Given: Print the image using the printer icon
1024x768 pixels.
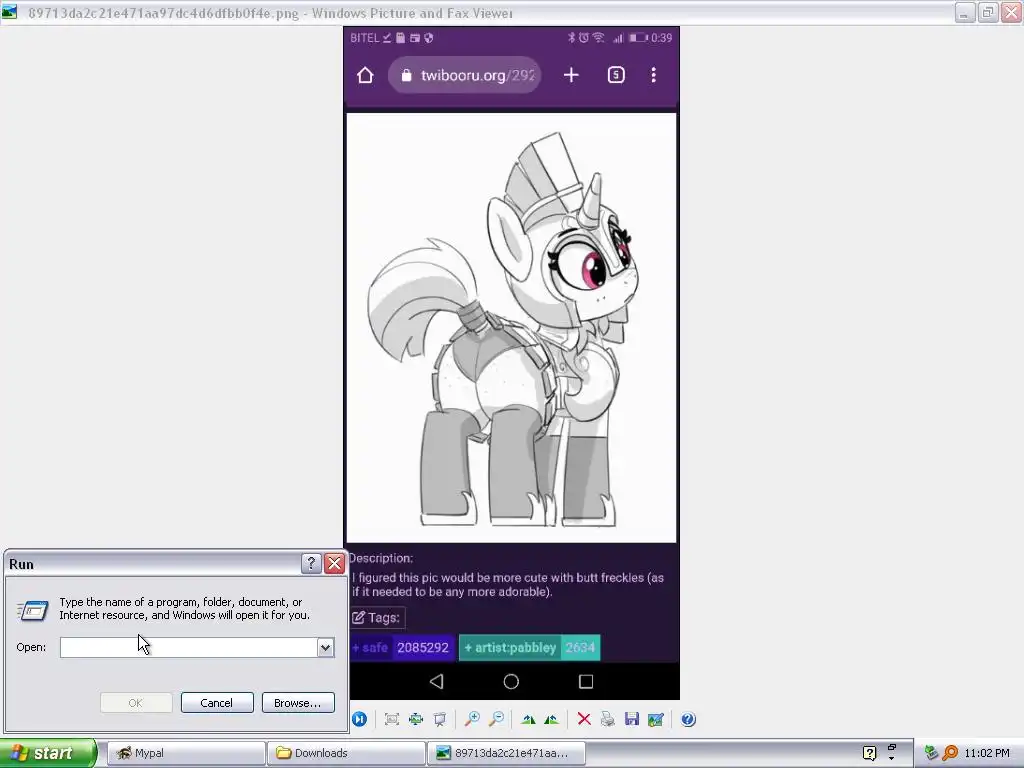Looking at the screenshot, I should 607,719.
